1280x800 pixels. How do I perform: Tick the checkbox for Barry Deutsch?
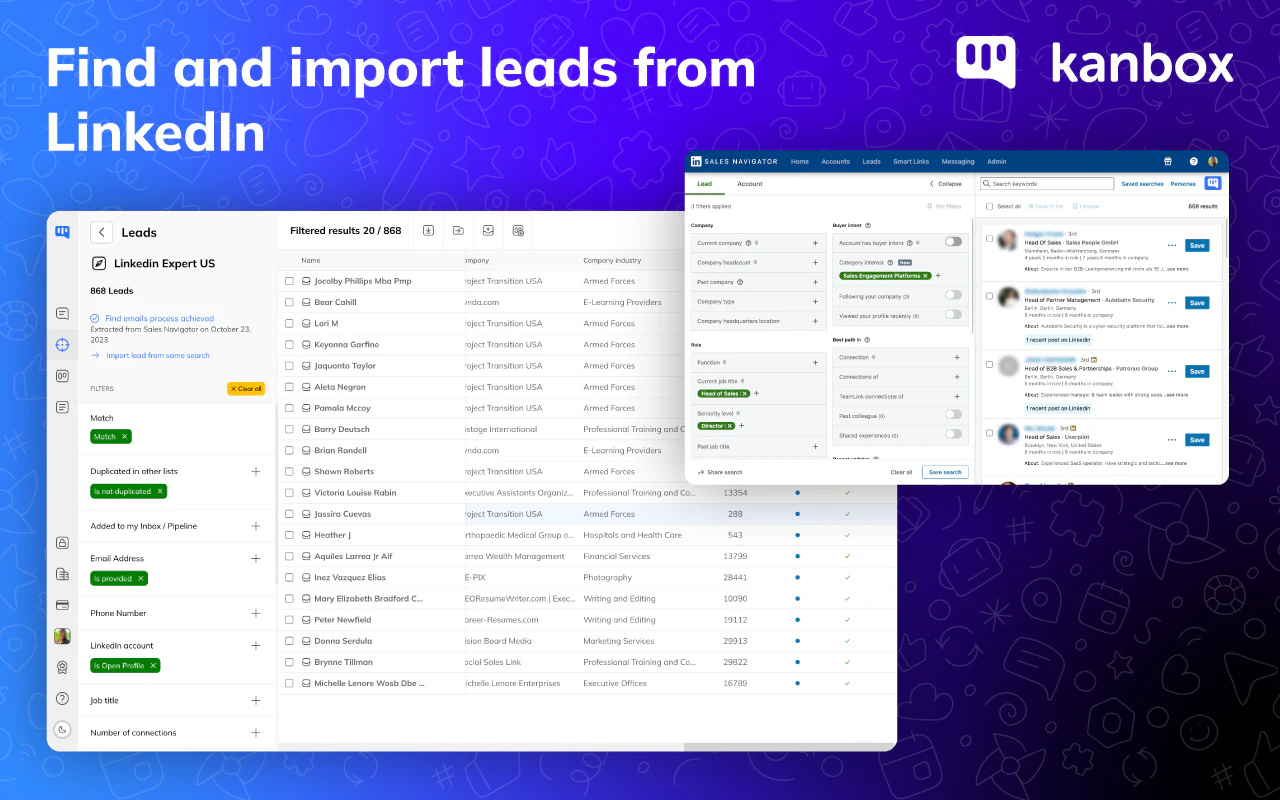(x=290, y=429)
